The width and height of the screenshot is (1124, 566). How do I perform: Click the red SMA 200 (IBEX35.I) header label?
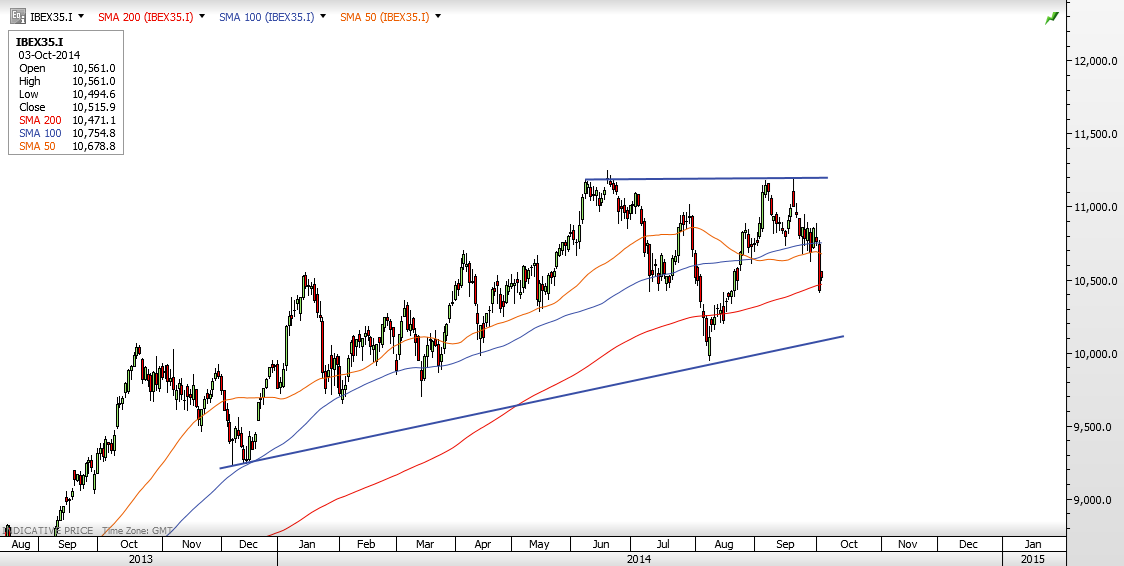tap(146, 16)
